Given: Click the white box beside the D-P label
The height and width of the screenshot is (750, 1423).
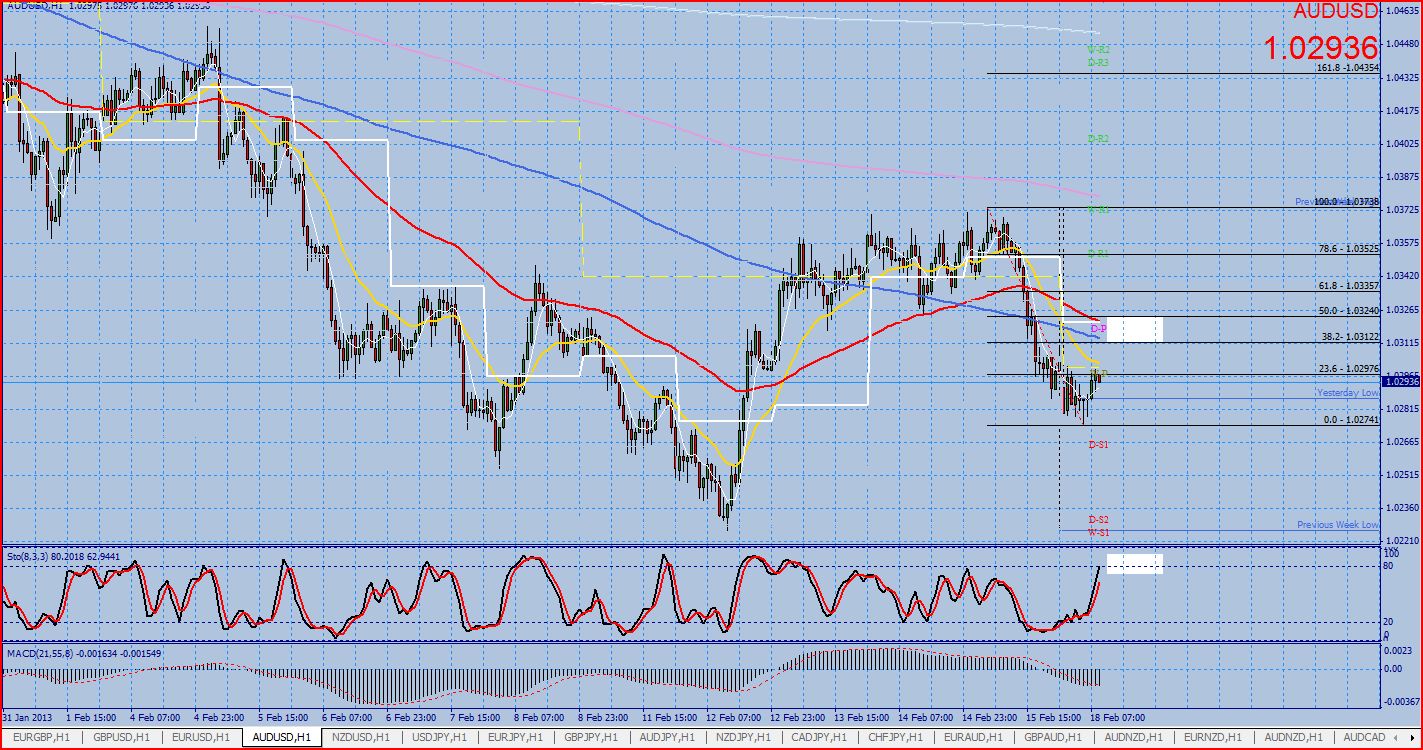Looking at the screenshot, I should [x=1134, y=329].
